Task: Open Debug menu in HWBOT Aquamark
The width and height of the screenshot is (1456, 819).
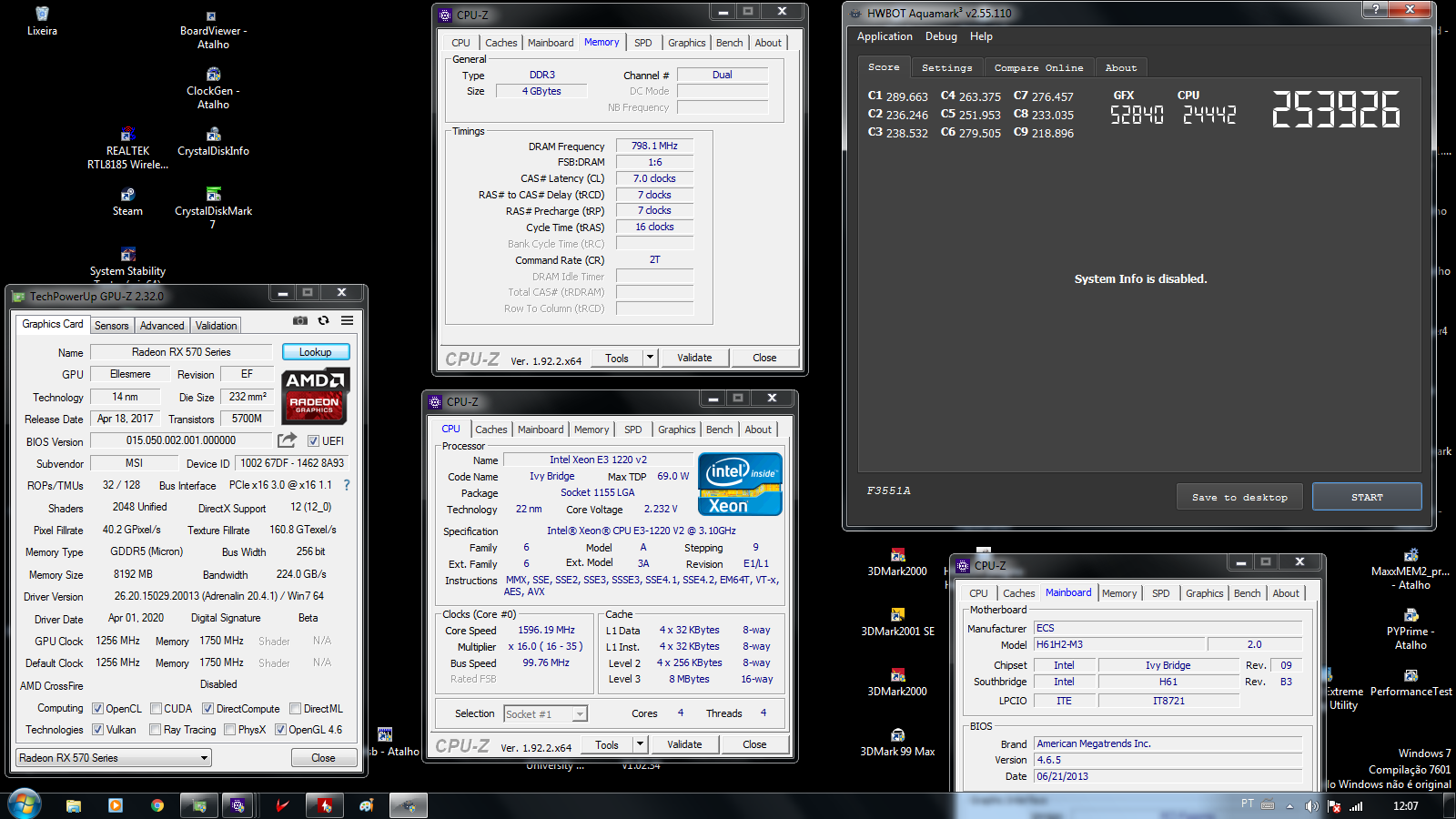Action: pos(941,36)
